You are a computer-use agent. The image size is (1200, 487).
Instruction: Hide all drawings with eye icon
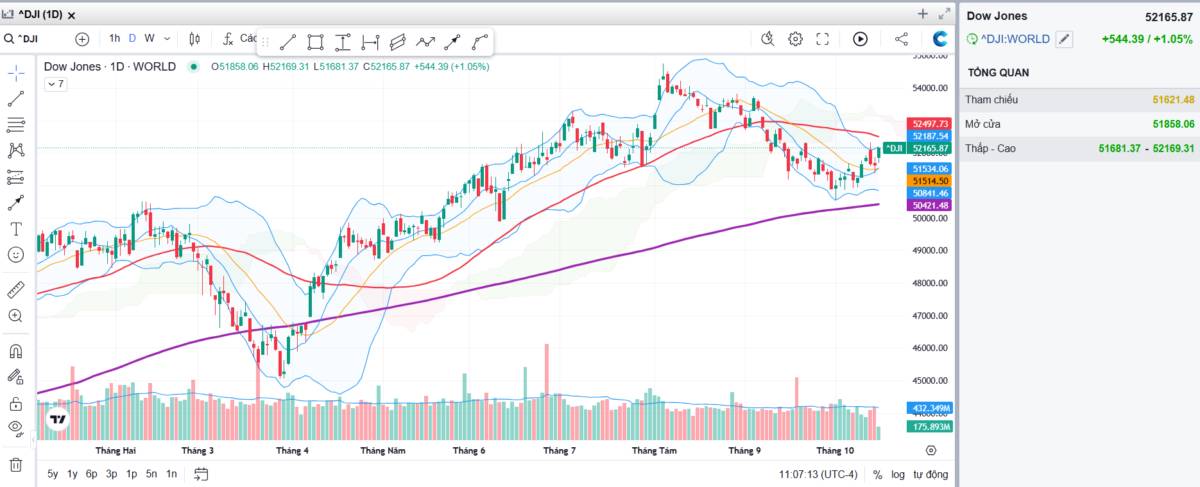(16, 429)
